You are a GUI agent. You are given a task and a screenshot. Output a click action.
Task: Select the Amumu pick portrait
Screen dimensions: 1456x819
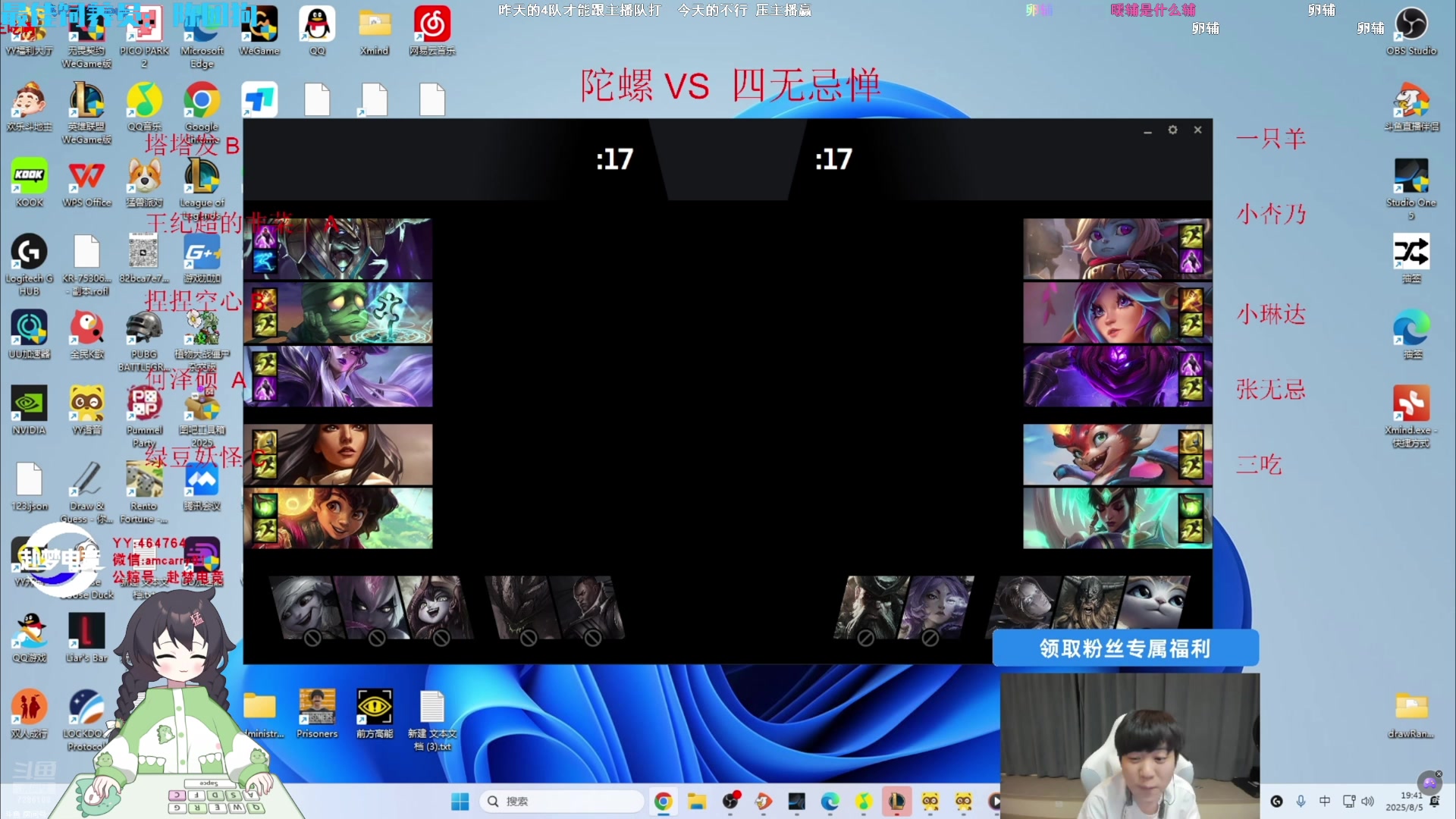[338, 313]
